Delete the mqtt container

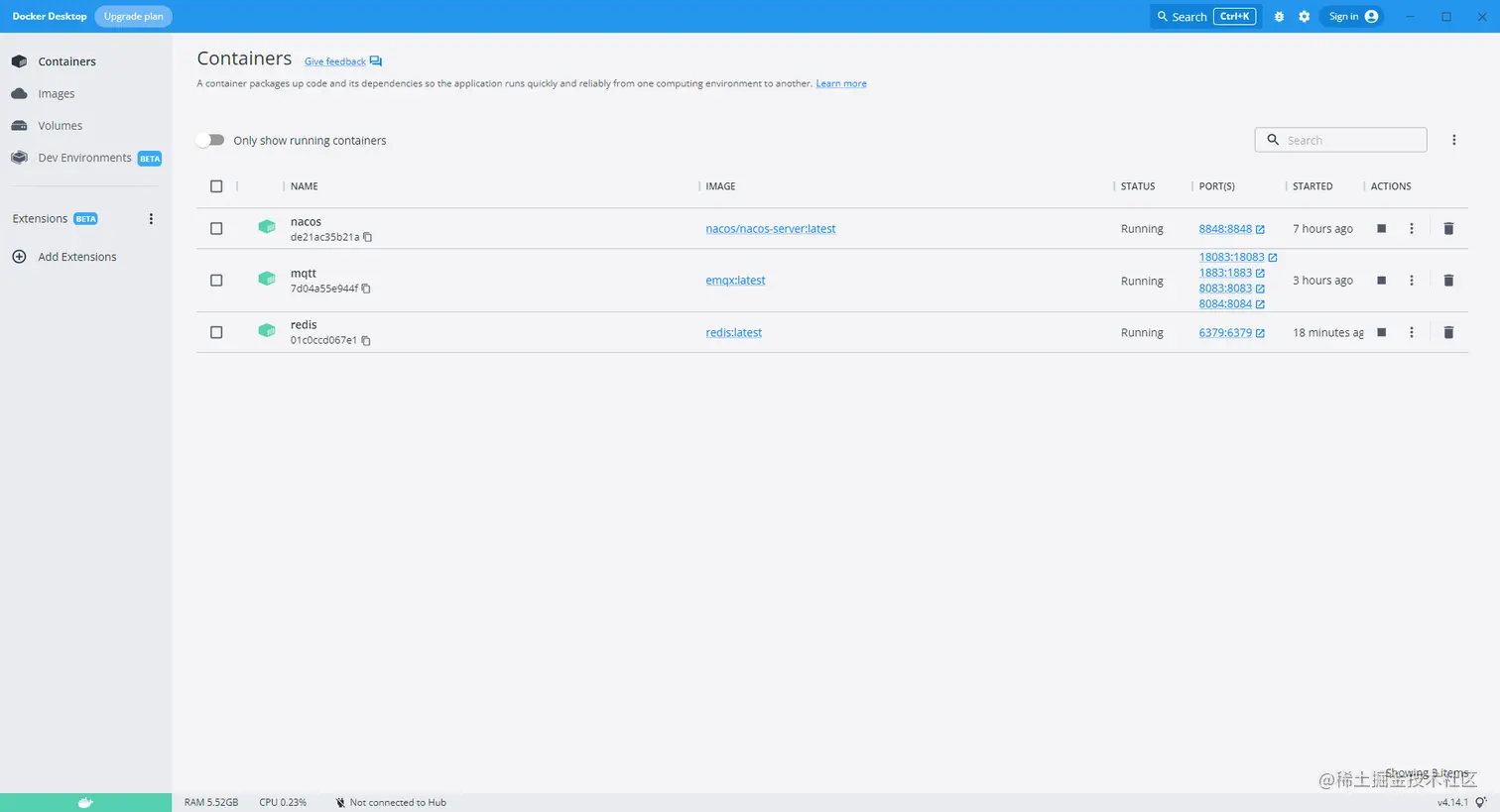point(1448,281)
